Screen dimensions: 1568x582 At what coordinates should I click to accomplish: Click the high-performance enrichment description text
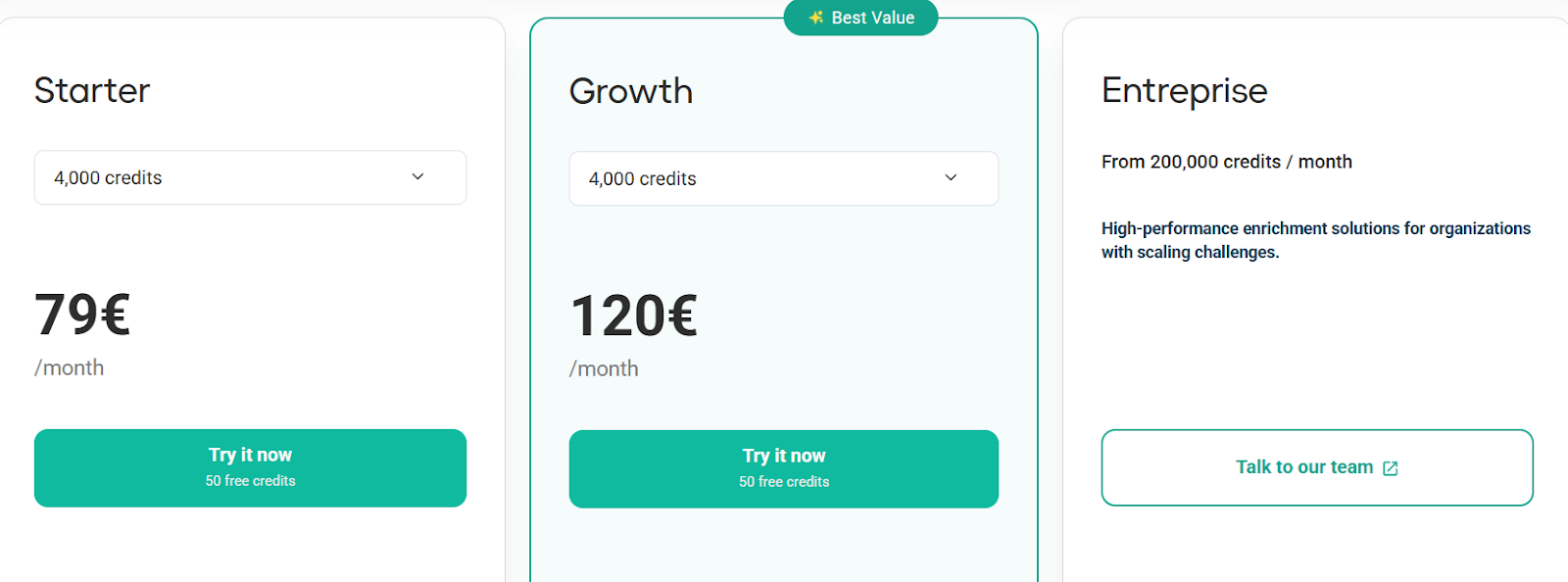[1315, 239]
